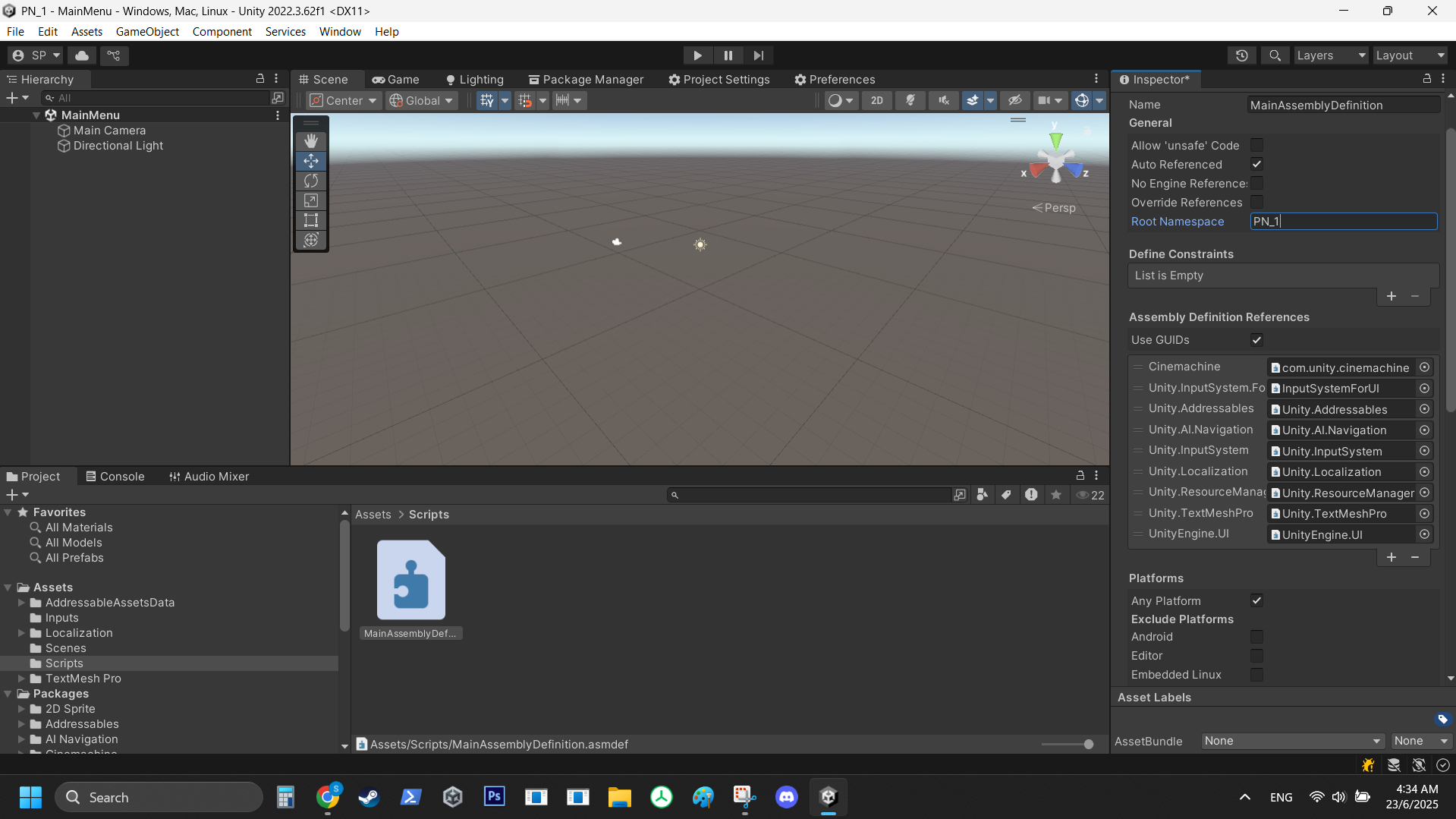This screenshot has width=1456, height=819.
Task: Click the errors indicator icon in Project toolbar
Action: point(1031,495)
